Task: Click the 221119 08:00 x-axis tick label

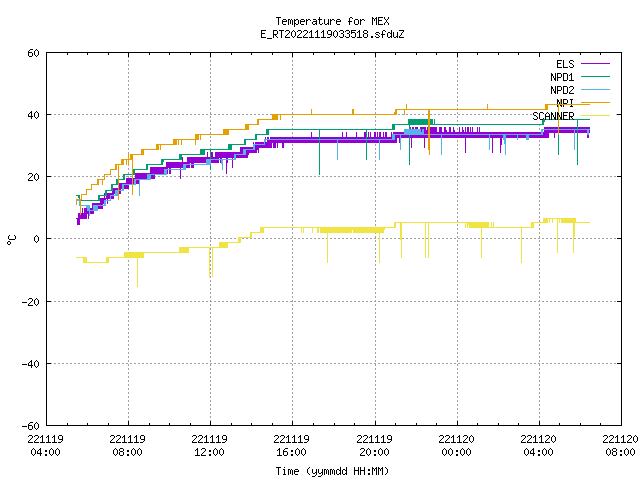Action: pyautogui.click(x=127, y=446)
